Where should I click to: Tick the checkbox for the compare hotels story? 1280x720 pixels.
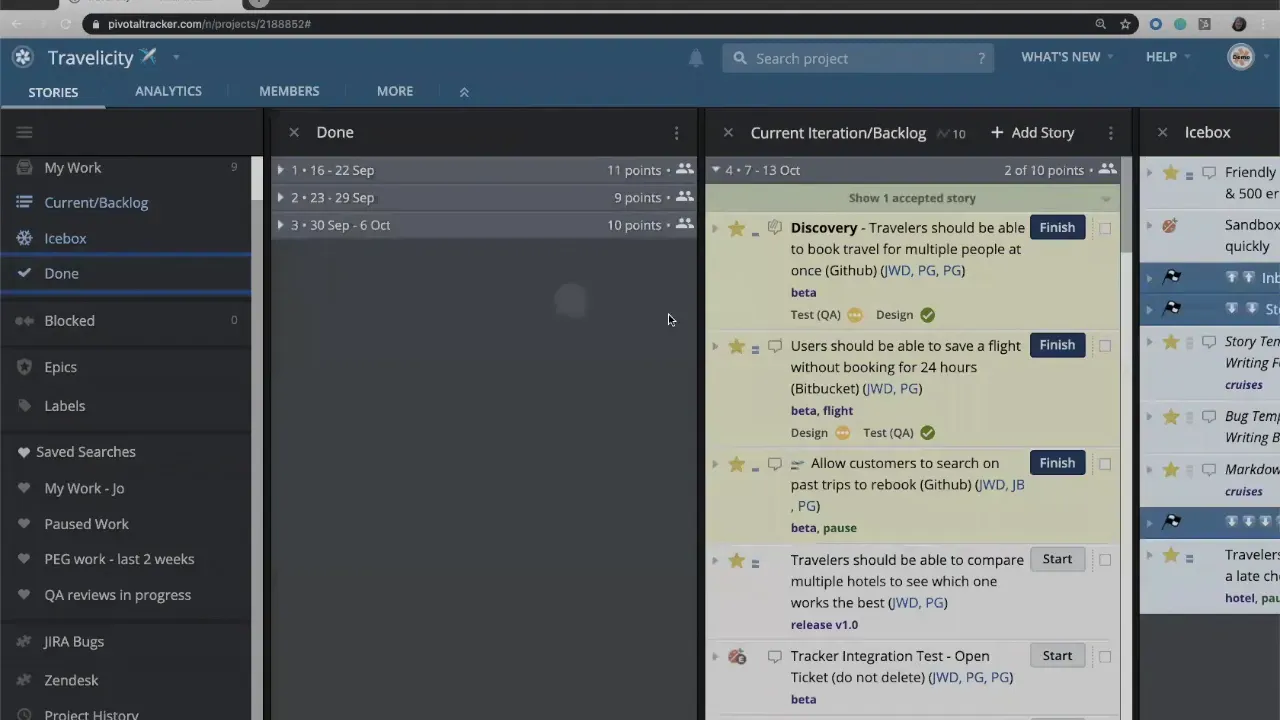pos(1105,560)
